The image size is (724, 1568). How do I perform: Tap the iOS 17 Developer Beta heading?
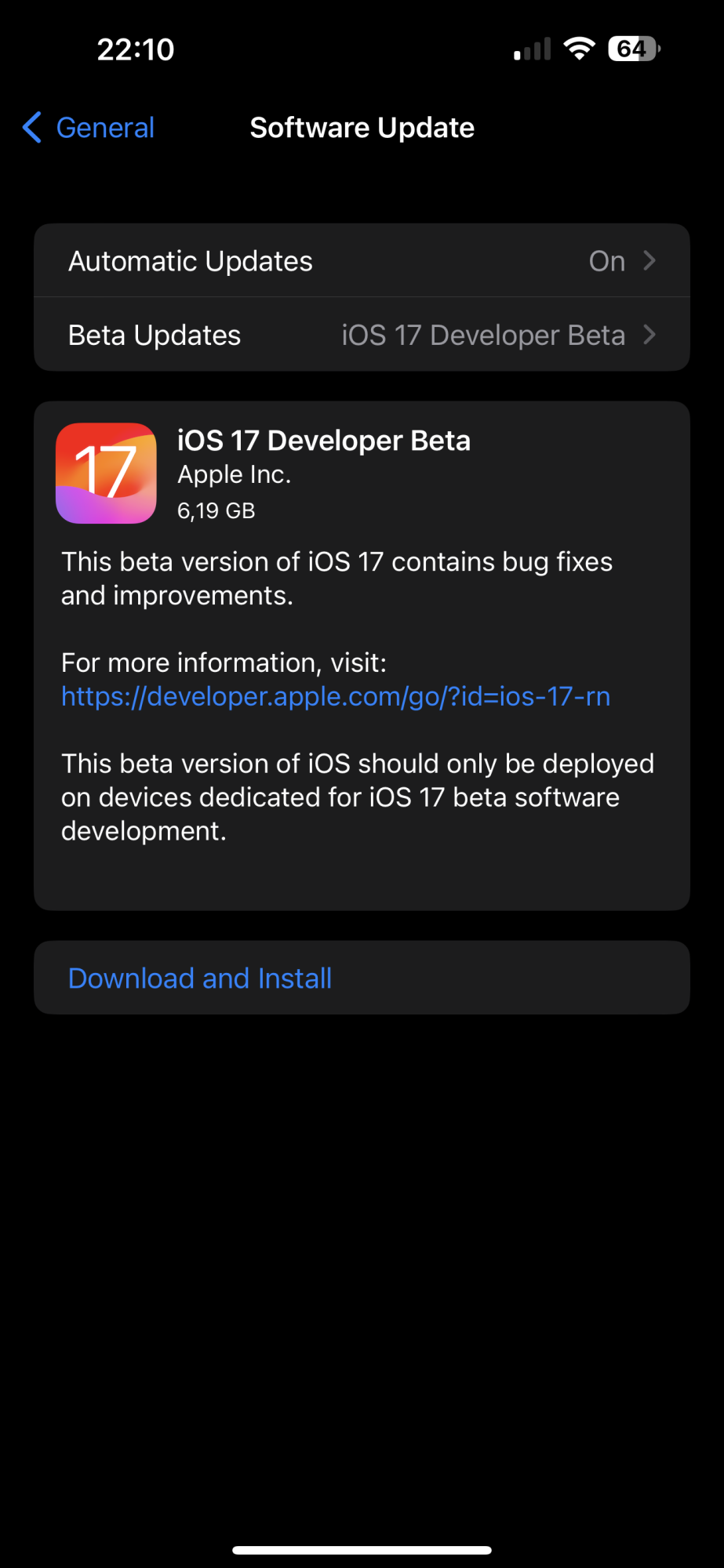tap(324, 441)
